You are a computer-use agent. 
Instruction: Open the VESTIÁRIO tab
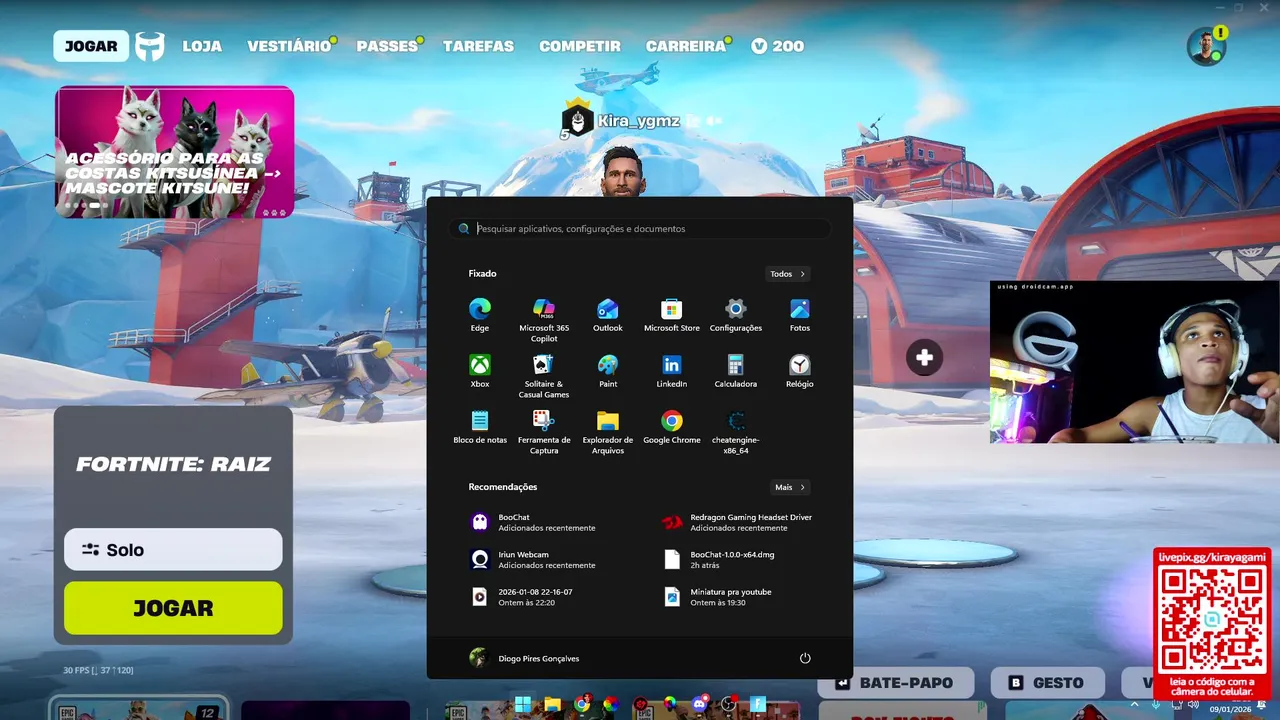point(290,46)
